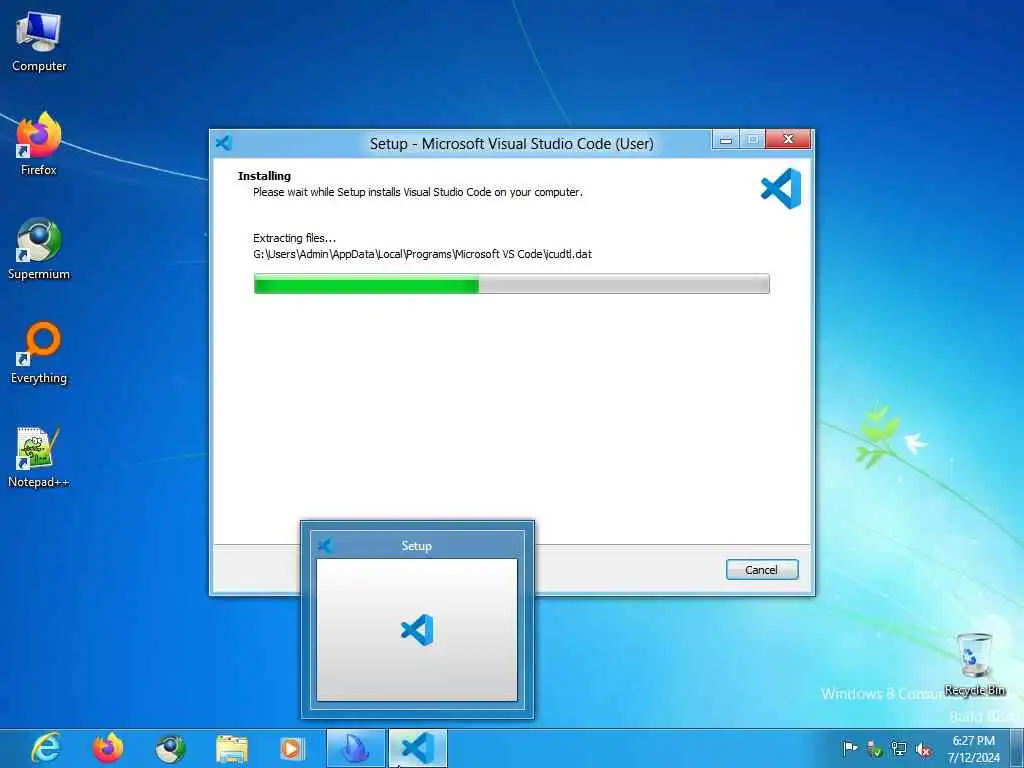1024x768 pixels.
Task: Switch to the blue shark-fin taskbar app
Action: coord(355,748)
